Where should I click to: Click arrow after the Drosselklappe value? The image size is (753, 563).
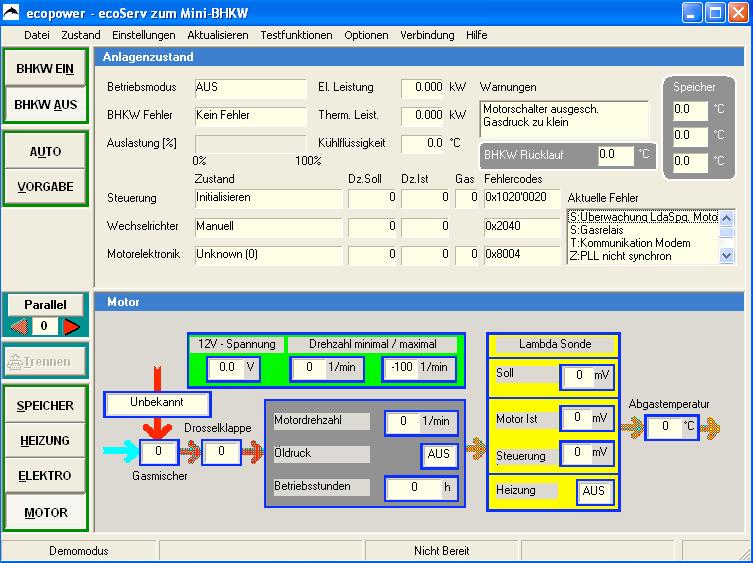click(x=253, y=452)
